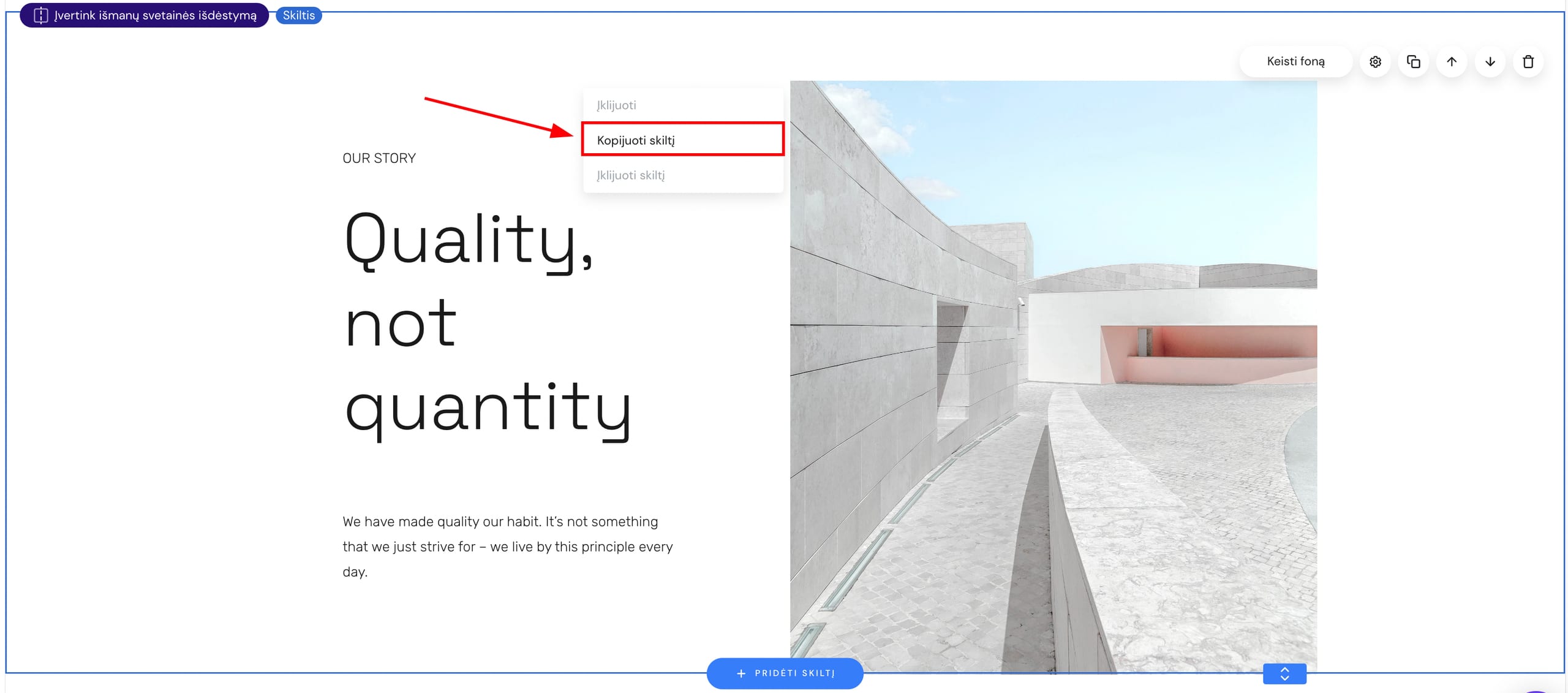Viewport: 1568px width, 693px height.
Task: Select the 'Quality,' heading line
Action: 469,239
